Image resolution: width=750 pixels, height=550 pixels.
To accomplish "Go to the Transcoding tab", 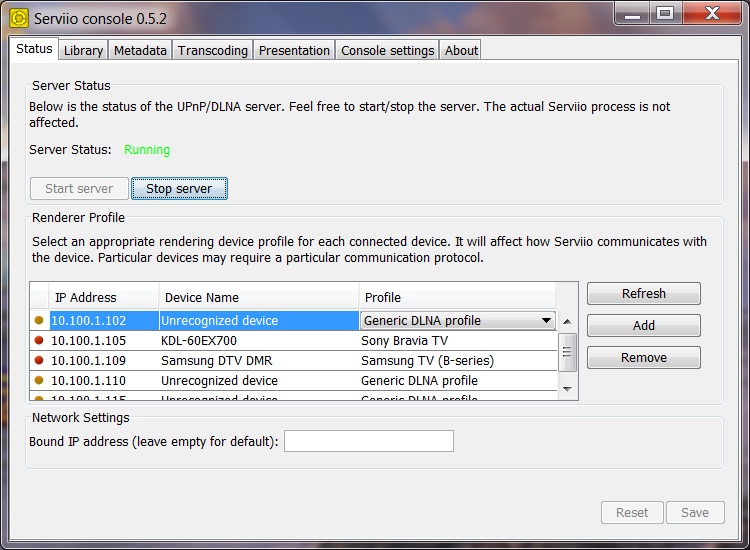I will 213,50.
